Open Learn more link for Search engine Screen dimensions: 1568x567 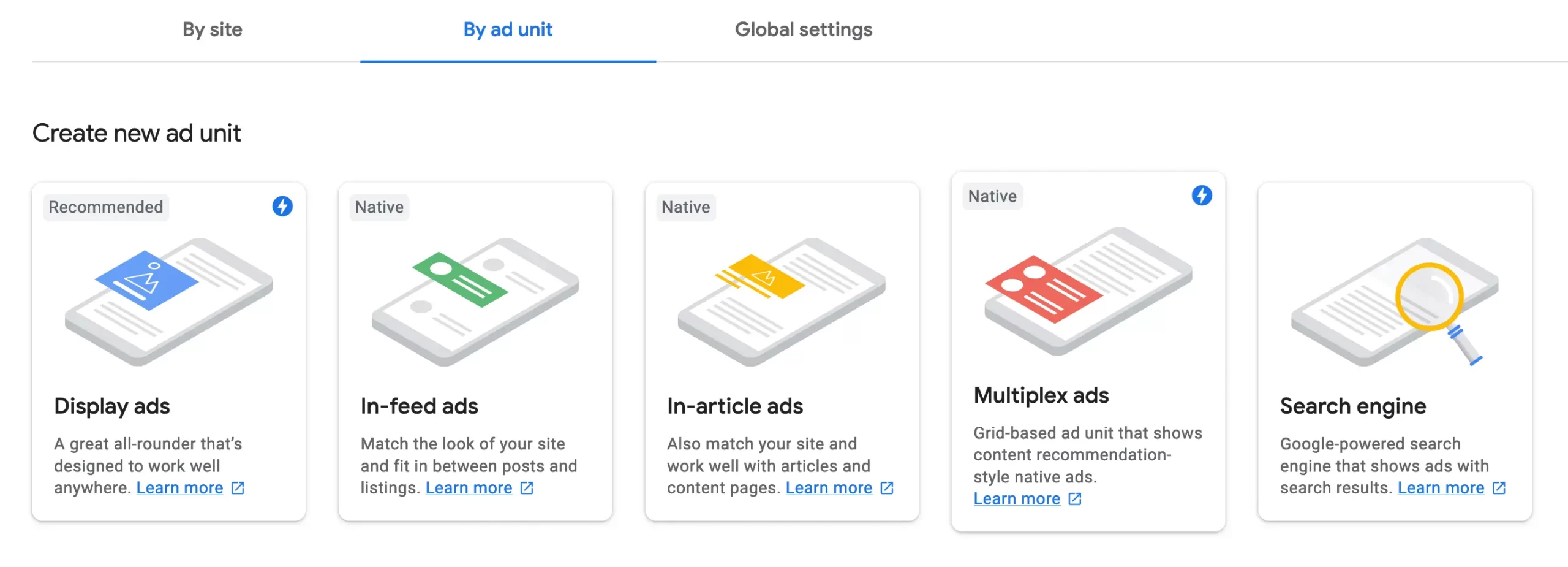pos(1441,488)
